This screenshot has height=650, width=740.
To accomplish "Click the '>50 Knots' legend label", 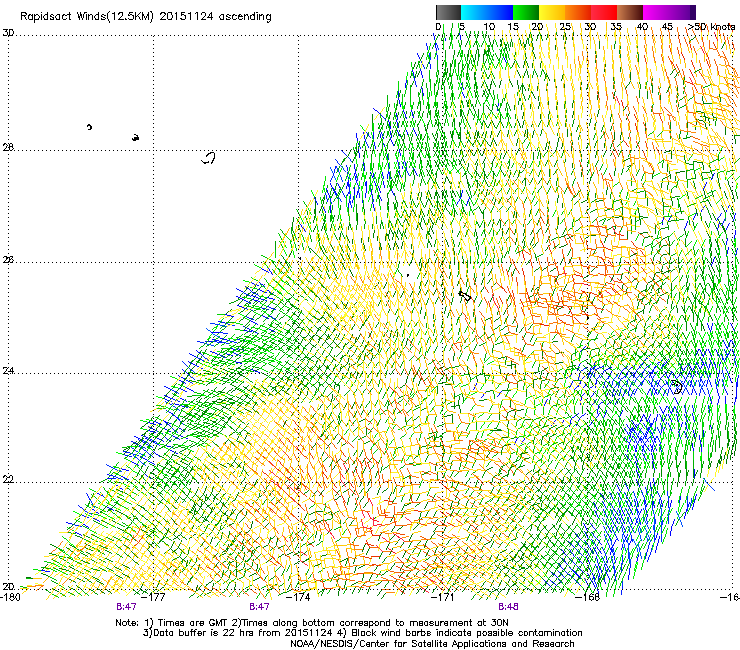I will [x=711, y=27].
